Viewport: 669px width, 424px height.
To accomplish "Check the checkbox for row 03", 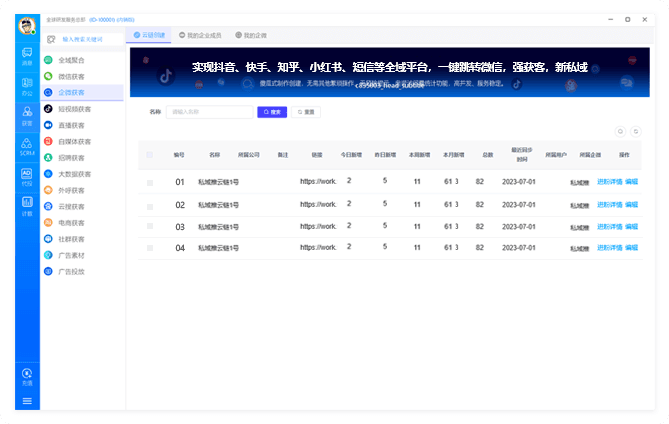I will coord(150,226).
